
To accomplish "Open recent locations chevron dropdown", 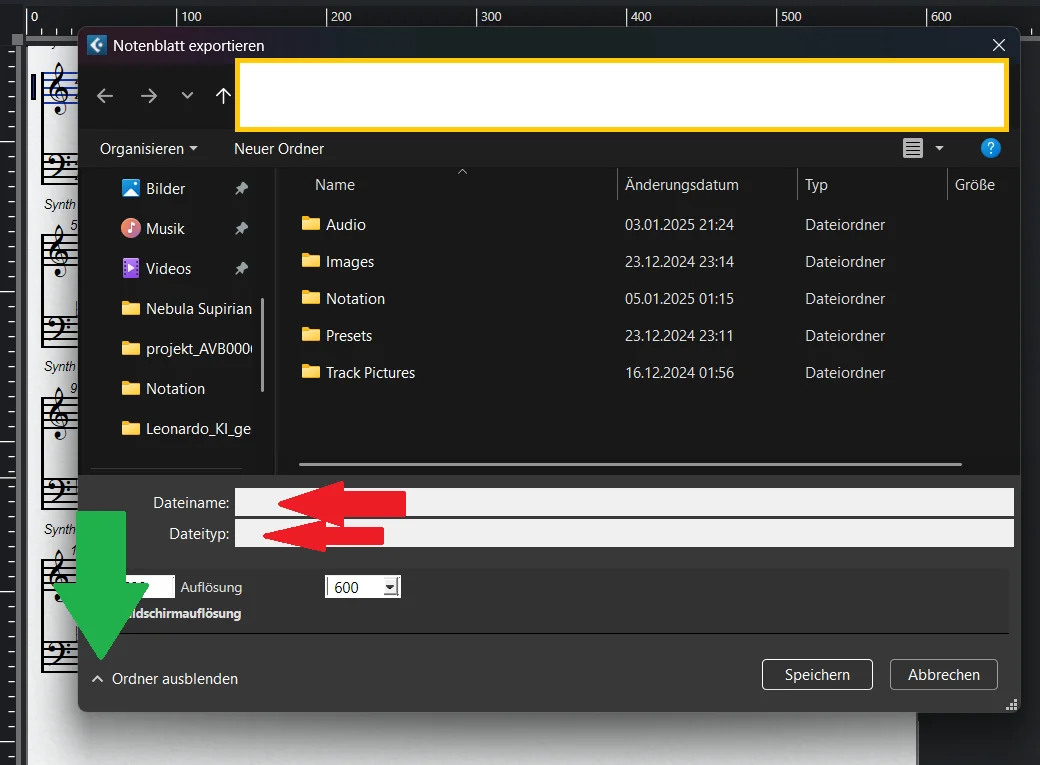I will click(188, 96).
